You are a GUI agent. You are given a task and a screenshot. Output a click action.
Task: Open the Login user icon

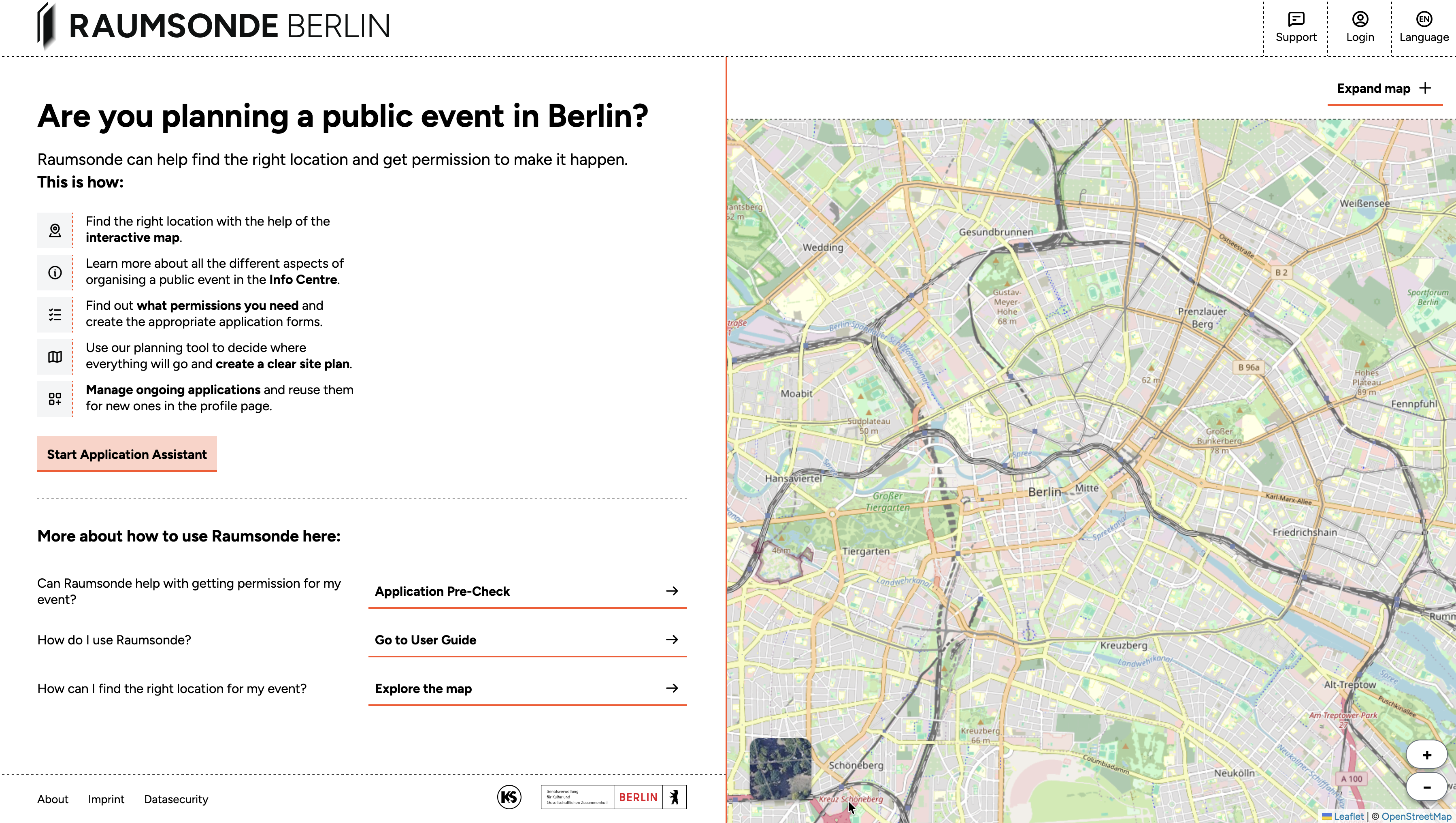pos(1359,20)
